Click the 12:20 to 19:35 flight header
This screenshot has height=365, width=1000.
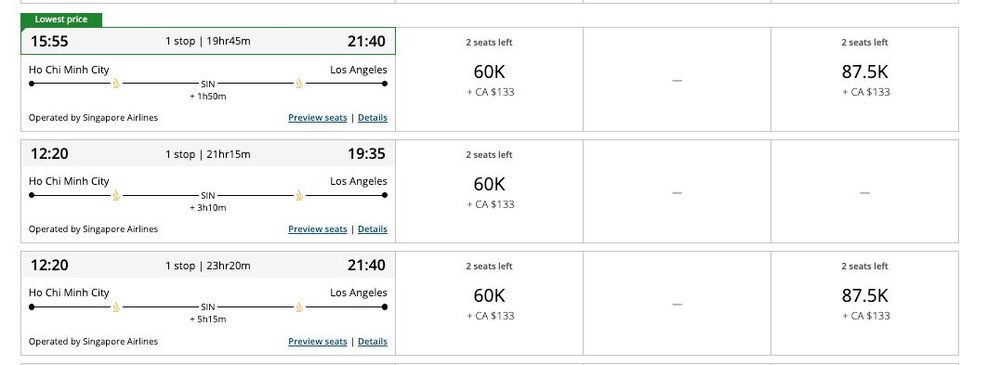click(x=208, y=154)
